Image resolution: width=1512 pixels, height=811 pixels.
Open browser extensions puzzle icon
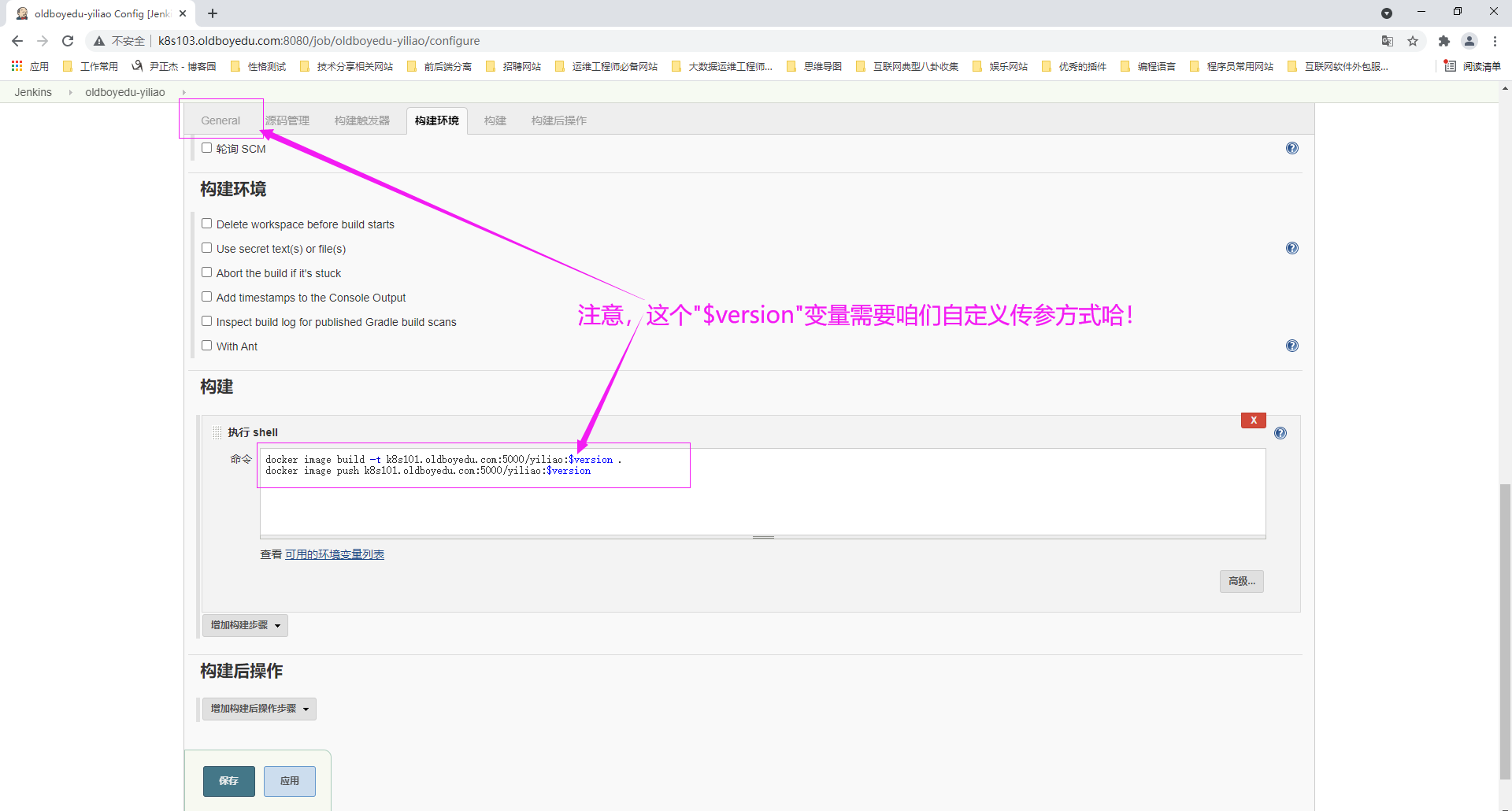click(x=1443, y=41)
